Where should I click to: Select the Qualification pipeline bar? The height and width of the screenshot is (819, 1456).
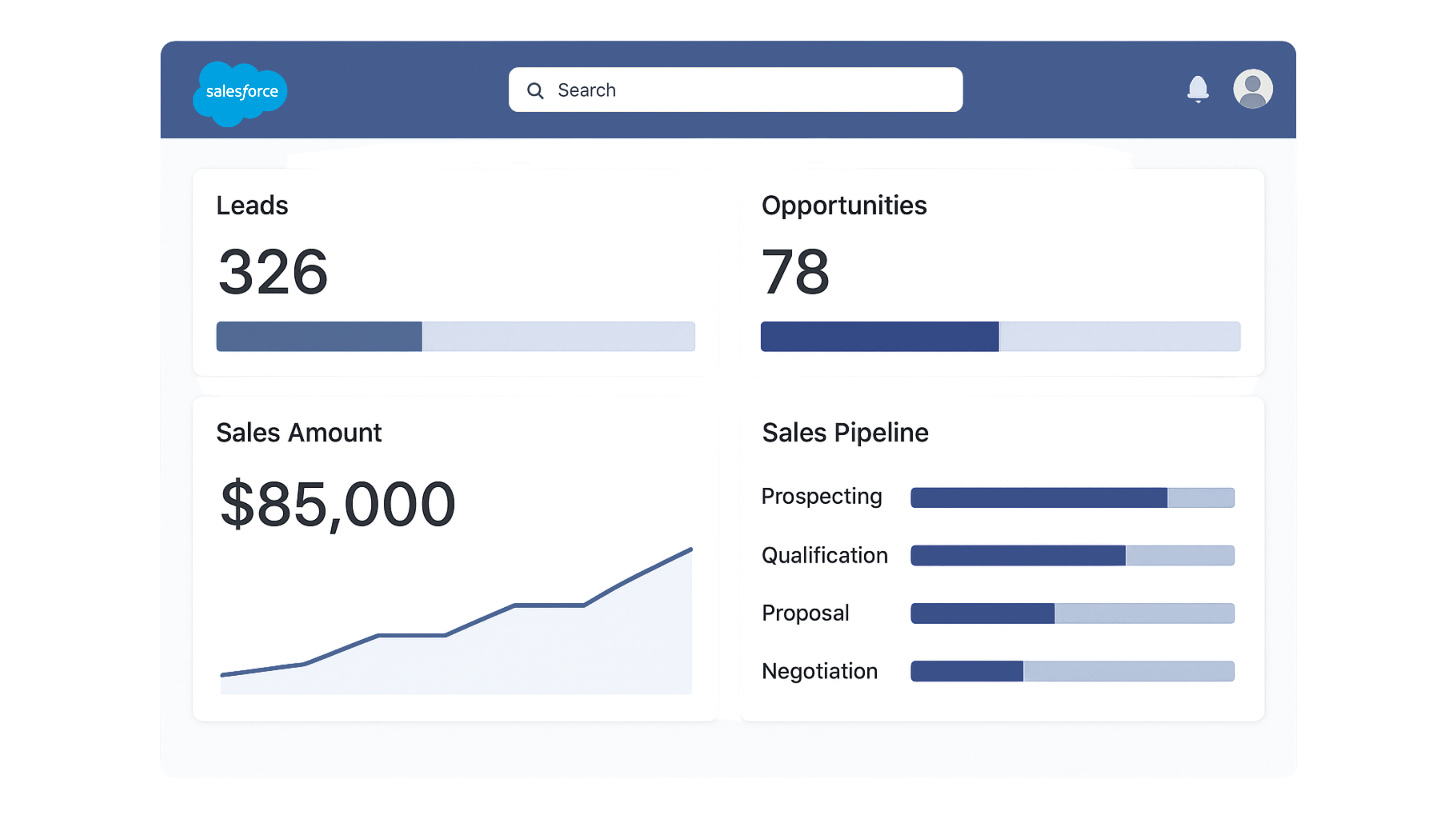click(x=1072, y=556)
